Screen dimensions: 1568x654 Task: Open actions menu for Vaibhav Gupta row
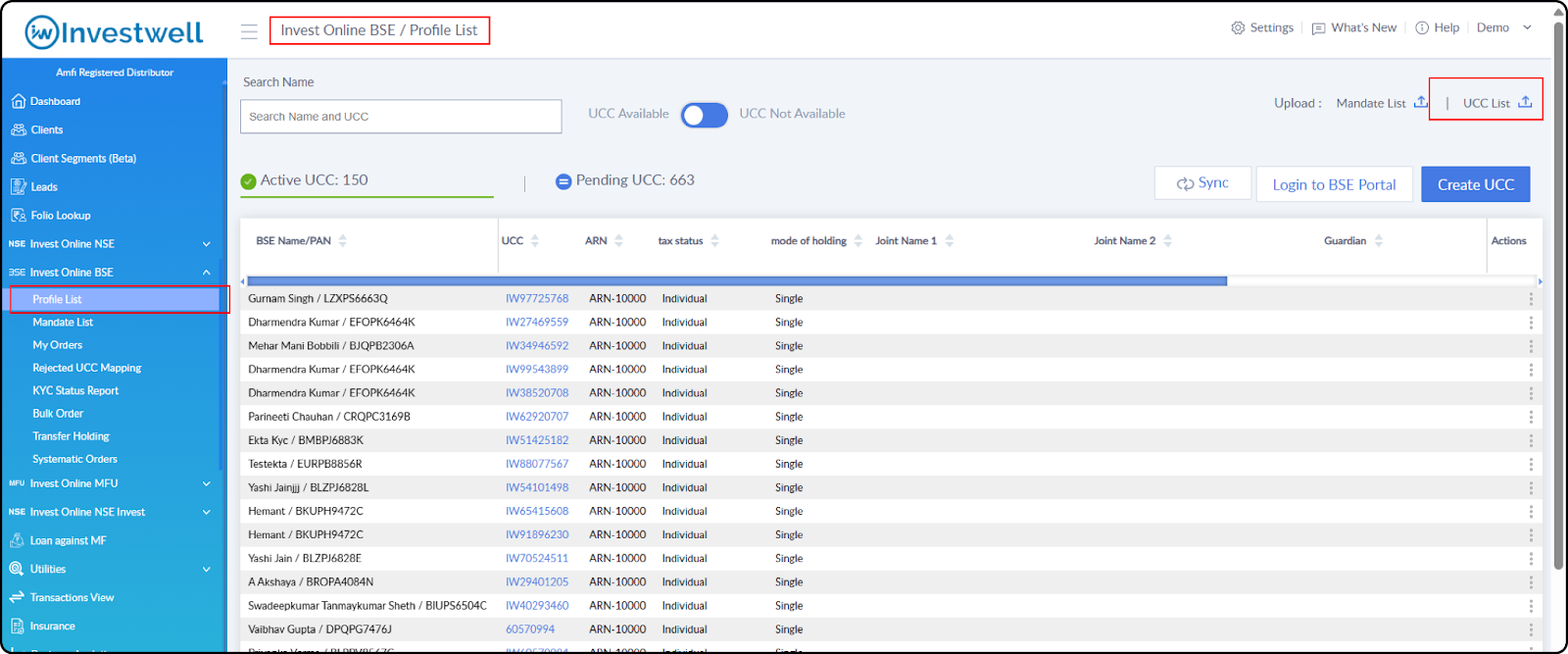click(1531, 629)
